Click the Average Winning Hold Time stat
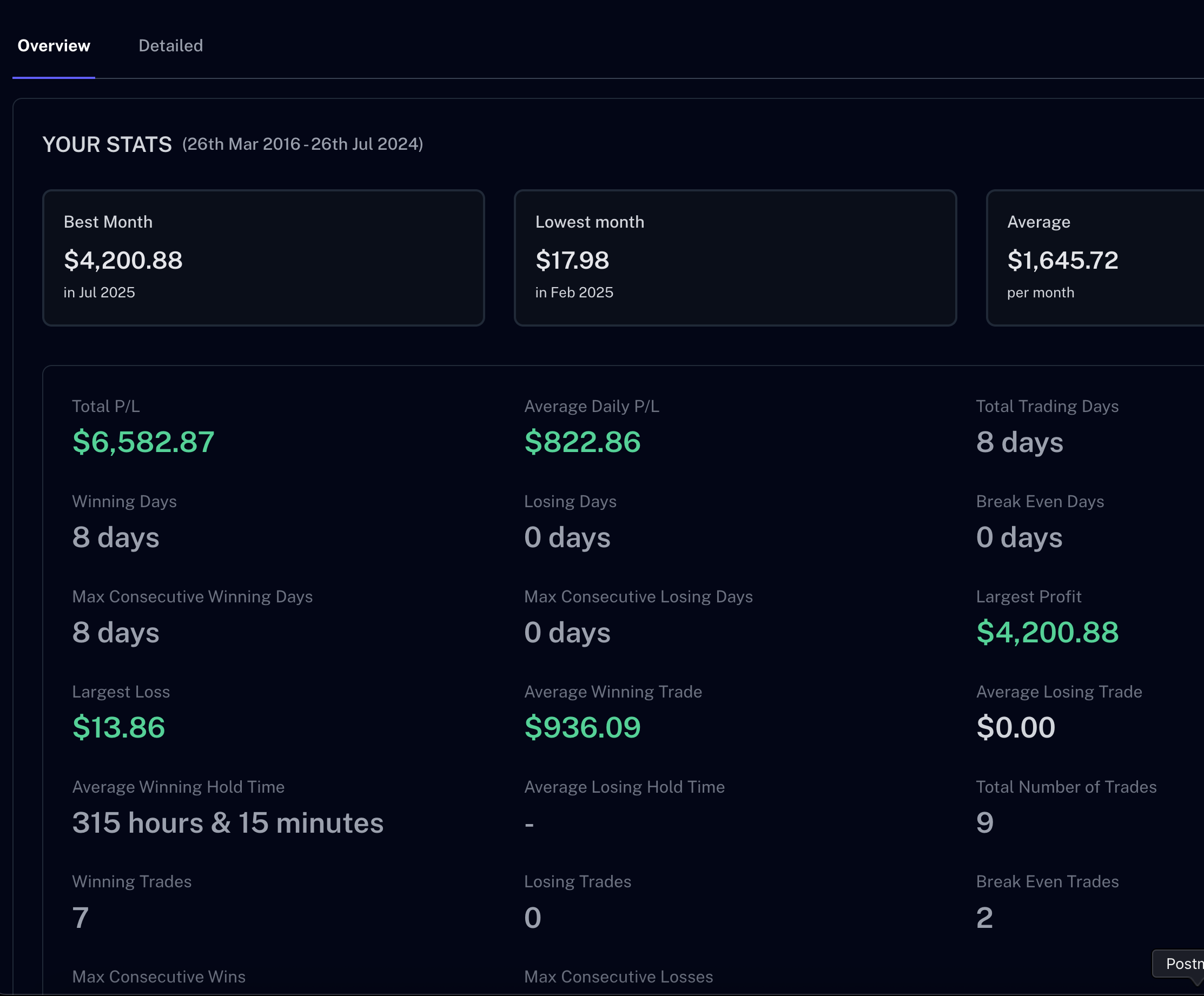The width and height of the screenshot is (1204, 996). 228,823
